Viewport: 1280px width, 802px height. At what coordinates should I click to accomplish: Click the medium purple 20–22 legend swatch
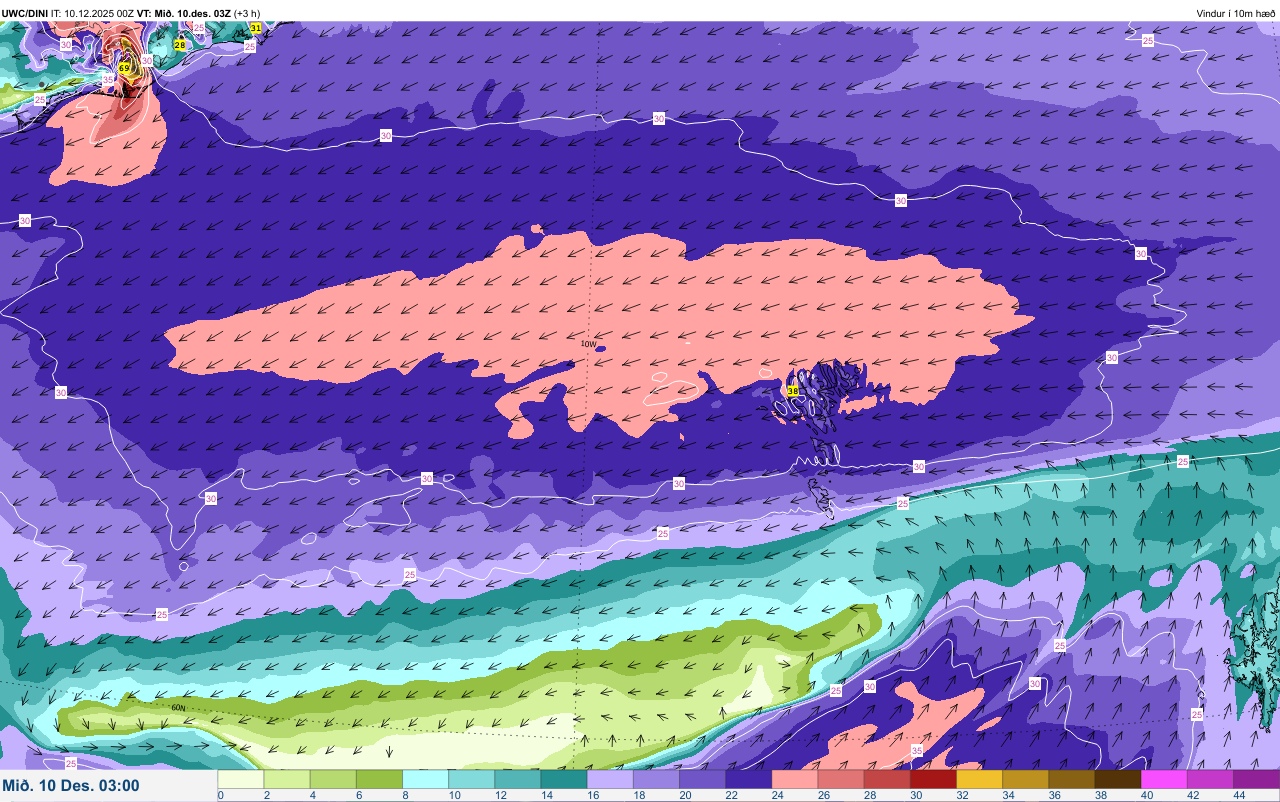(x=702, y=778)
